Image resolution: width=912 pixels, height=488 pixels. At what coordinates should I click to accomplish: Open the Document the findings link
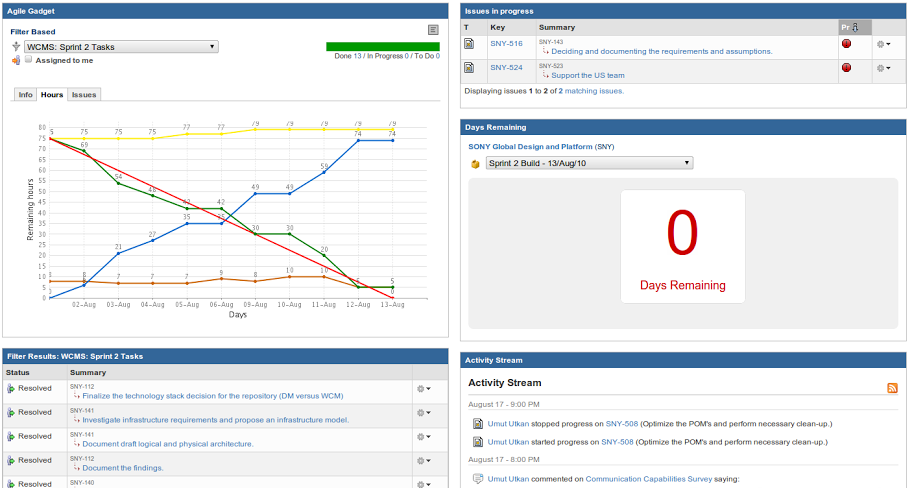(x=123, y=467)
